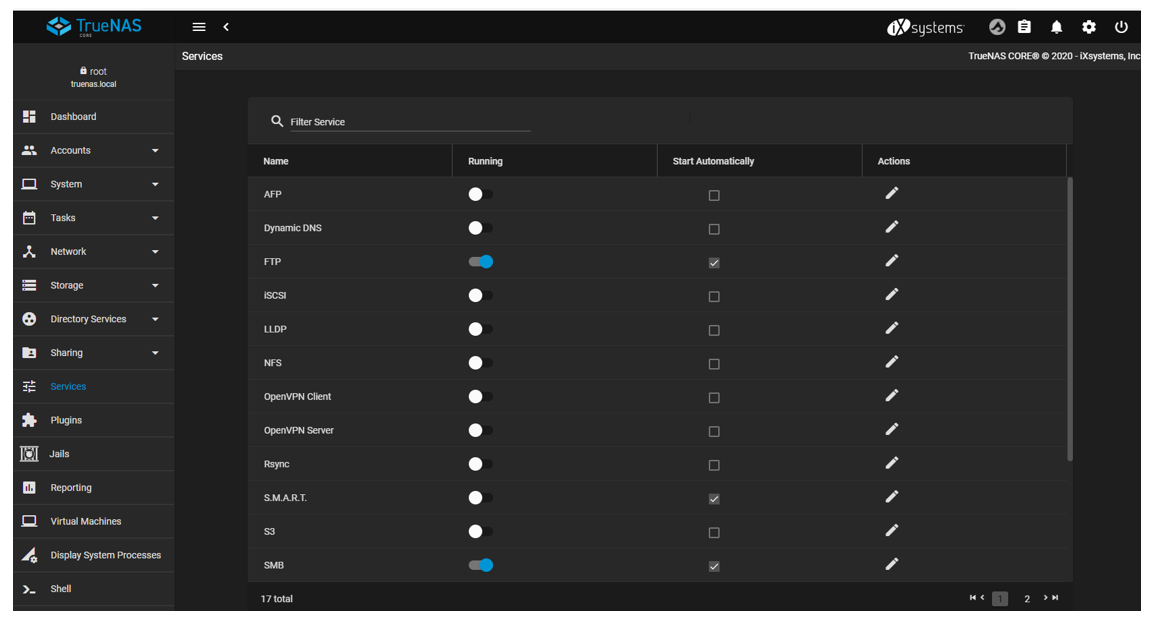Go to Plugins in sidebar
Viewport: 1153px width, 624px height.
coord(93,420)
